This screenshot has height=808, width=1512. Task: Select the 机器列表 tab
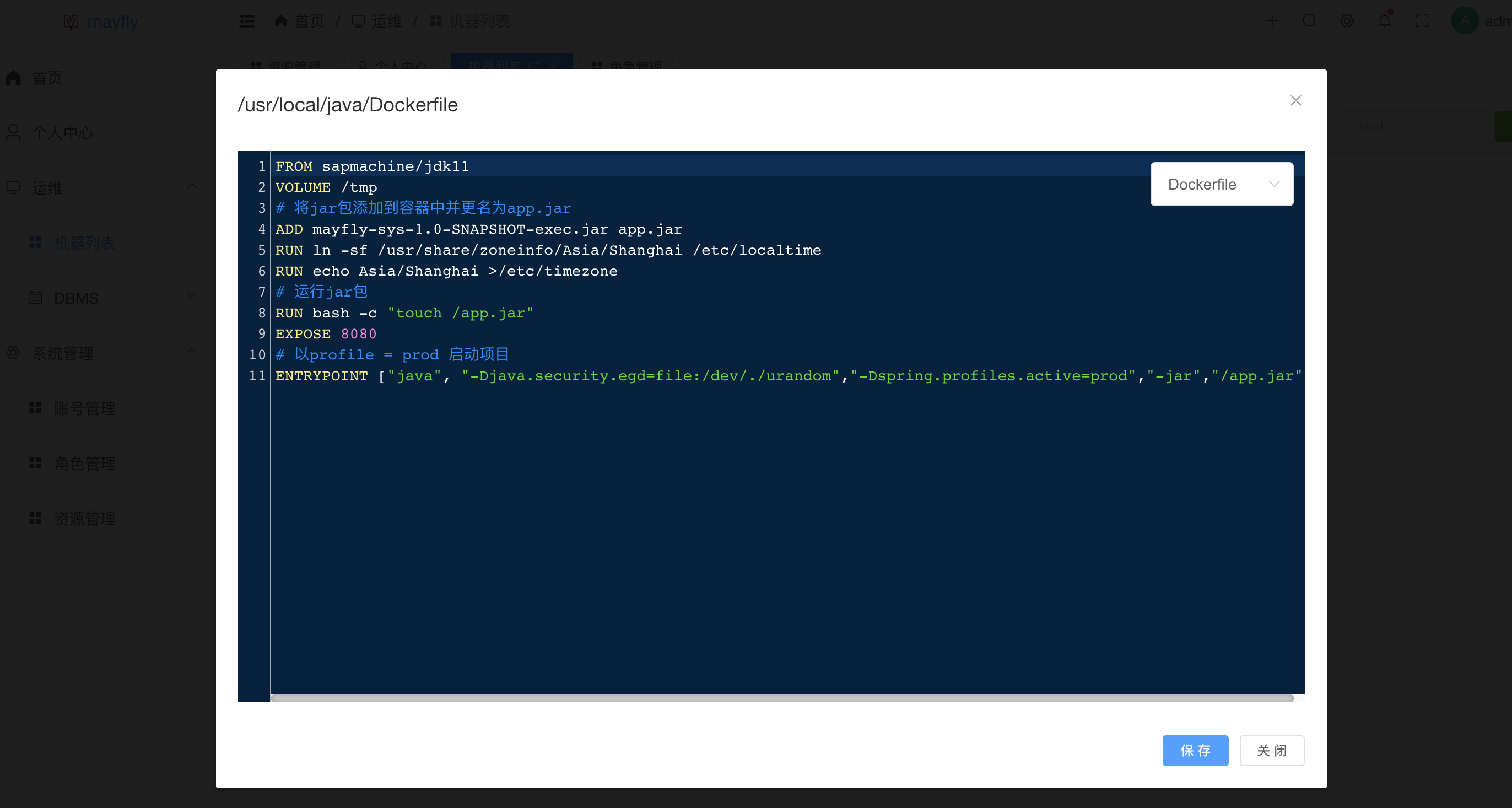(511, 62)
